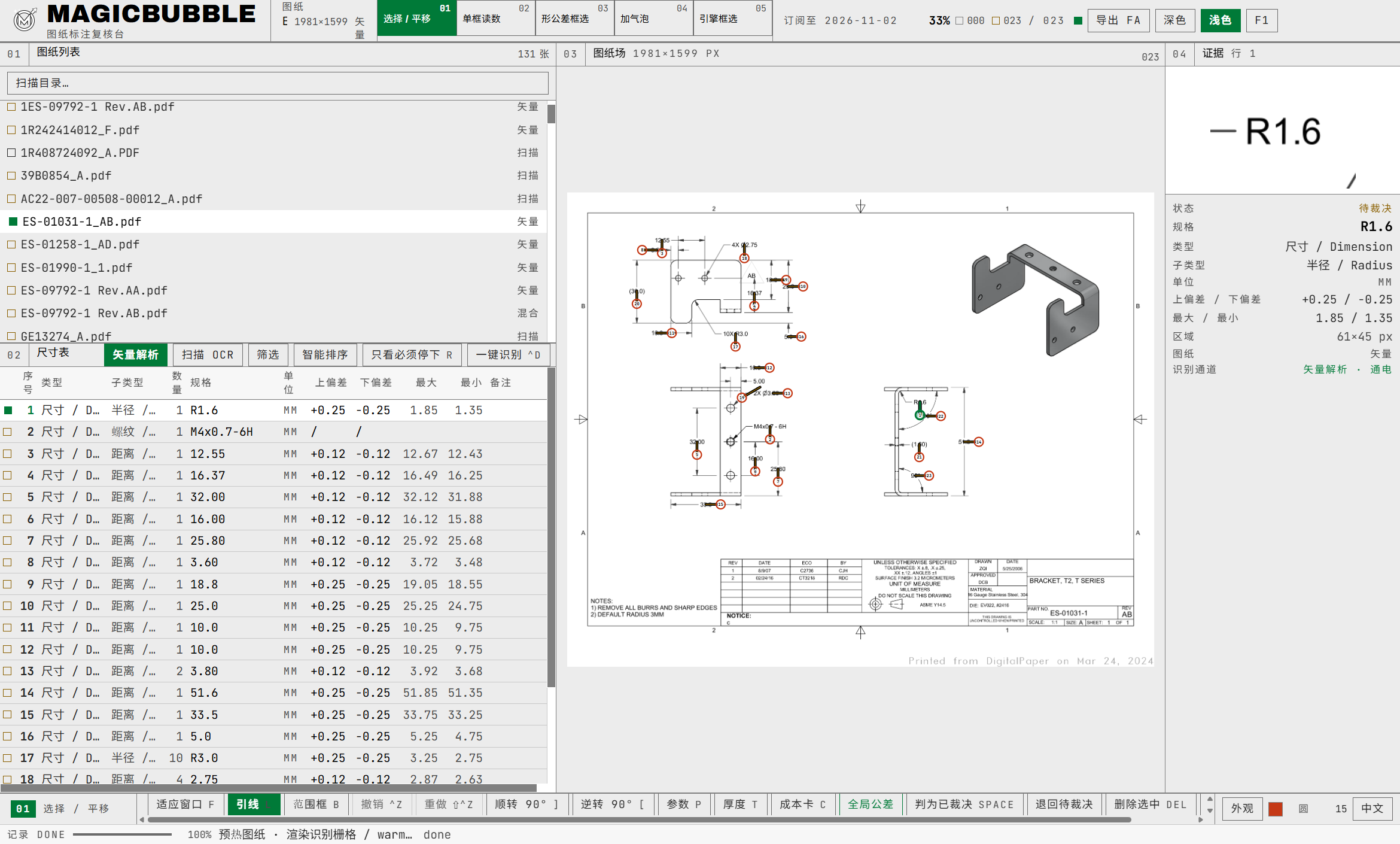This screenshot has height=844, width=1400.
Task: Tick the checkbox for 1R242414012_F.pdf
Action: pyautogui.click(x=11, y=130)
